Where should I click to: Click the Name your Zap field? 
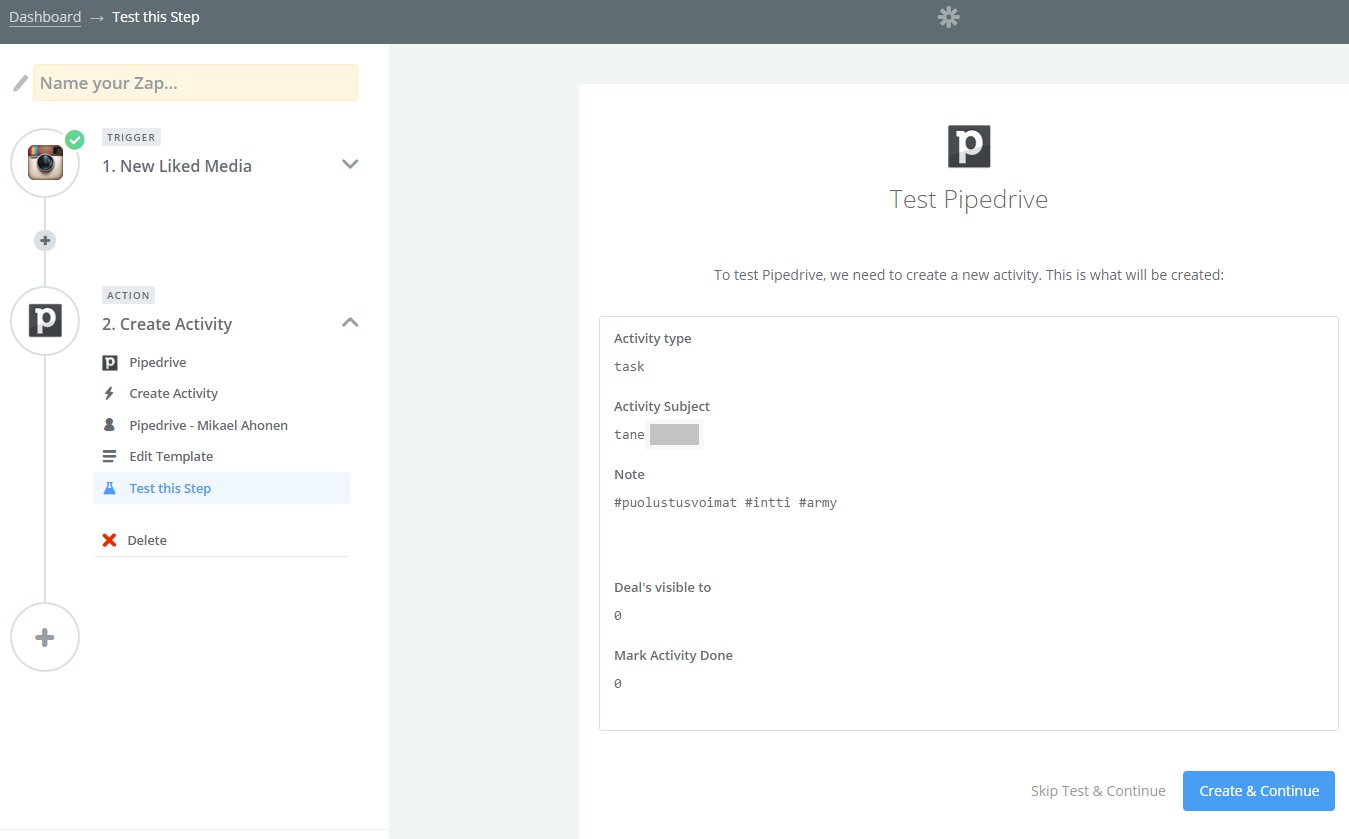pos(195,83)
